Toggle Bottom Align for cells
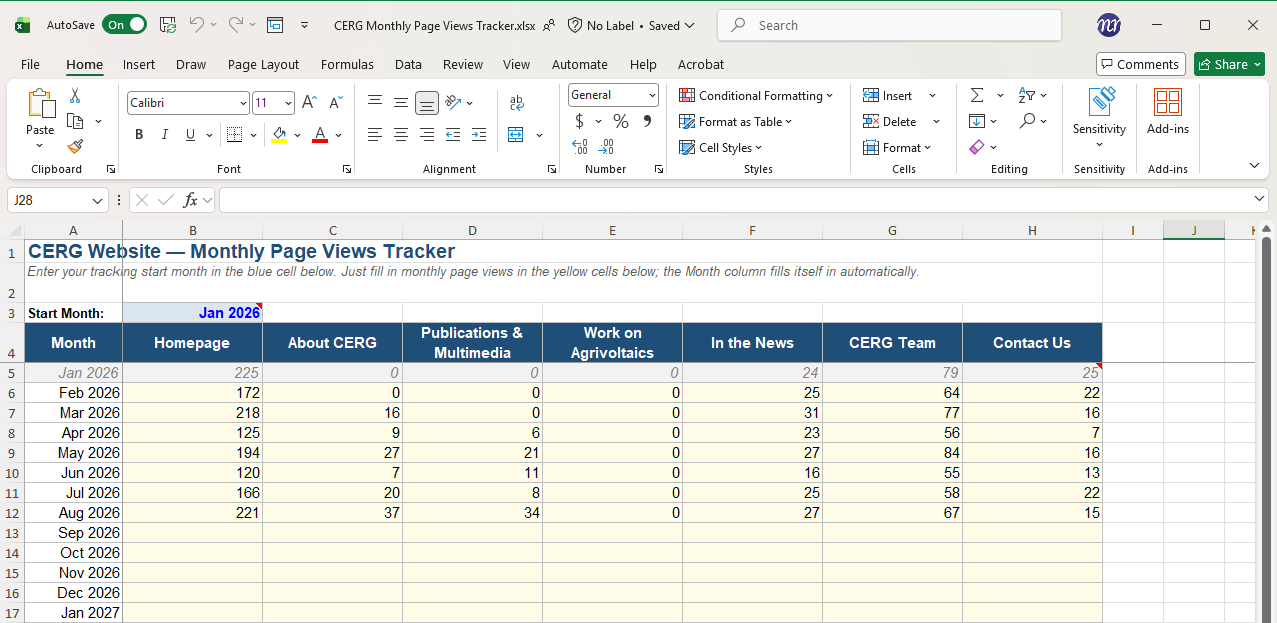The width and height of the screenshot is (1277, 623). [427, 102]
